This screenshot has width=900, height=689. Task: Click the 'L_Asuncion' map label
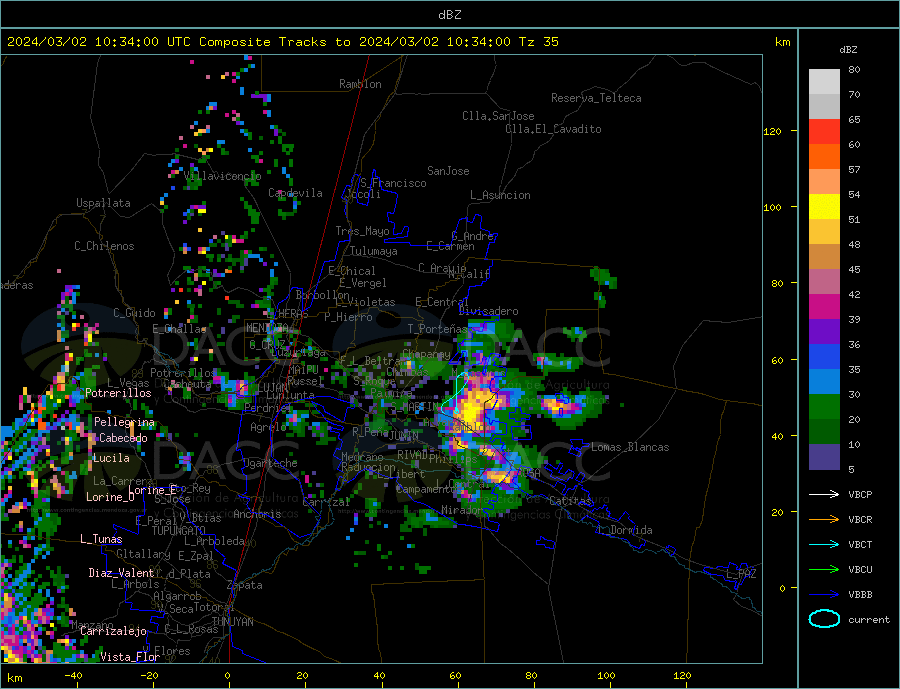(x=500, y=195)
